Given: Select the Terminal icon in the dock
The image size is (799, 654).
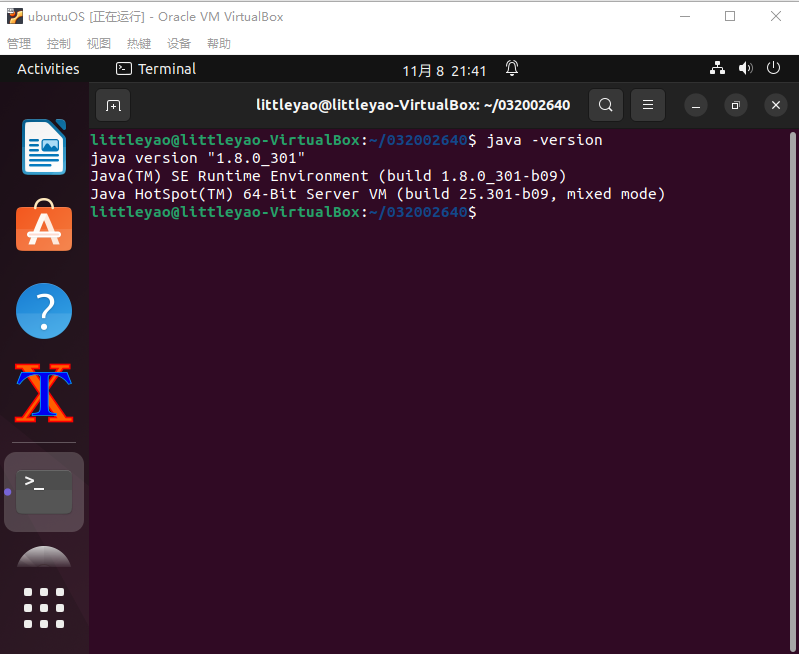Looking at the screenshot, I should pos(44,492).
